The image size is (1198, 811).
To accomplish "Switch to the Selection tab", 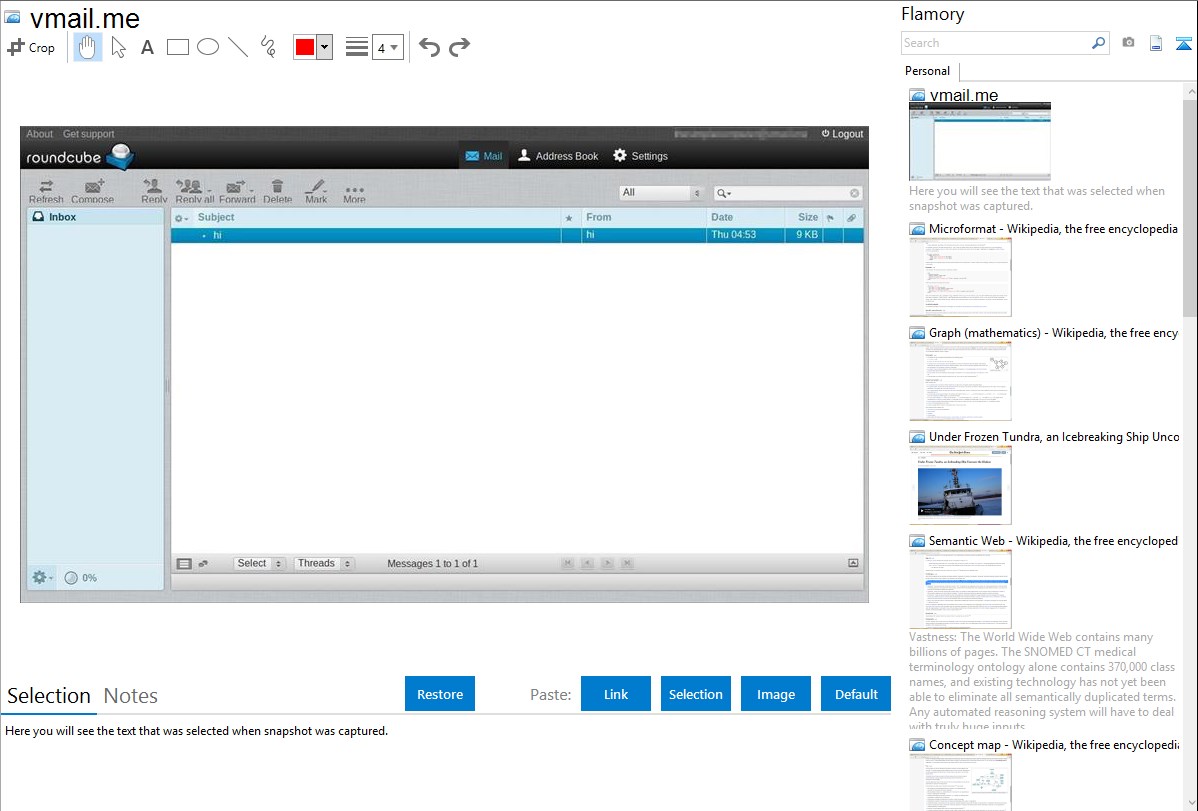I will click(49, 696).
